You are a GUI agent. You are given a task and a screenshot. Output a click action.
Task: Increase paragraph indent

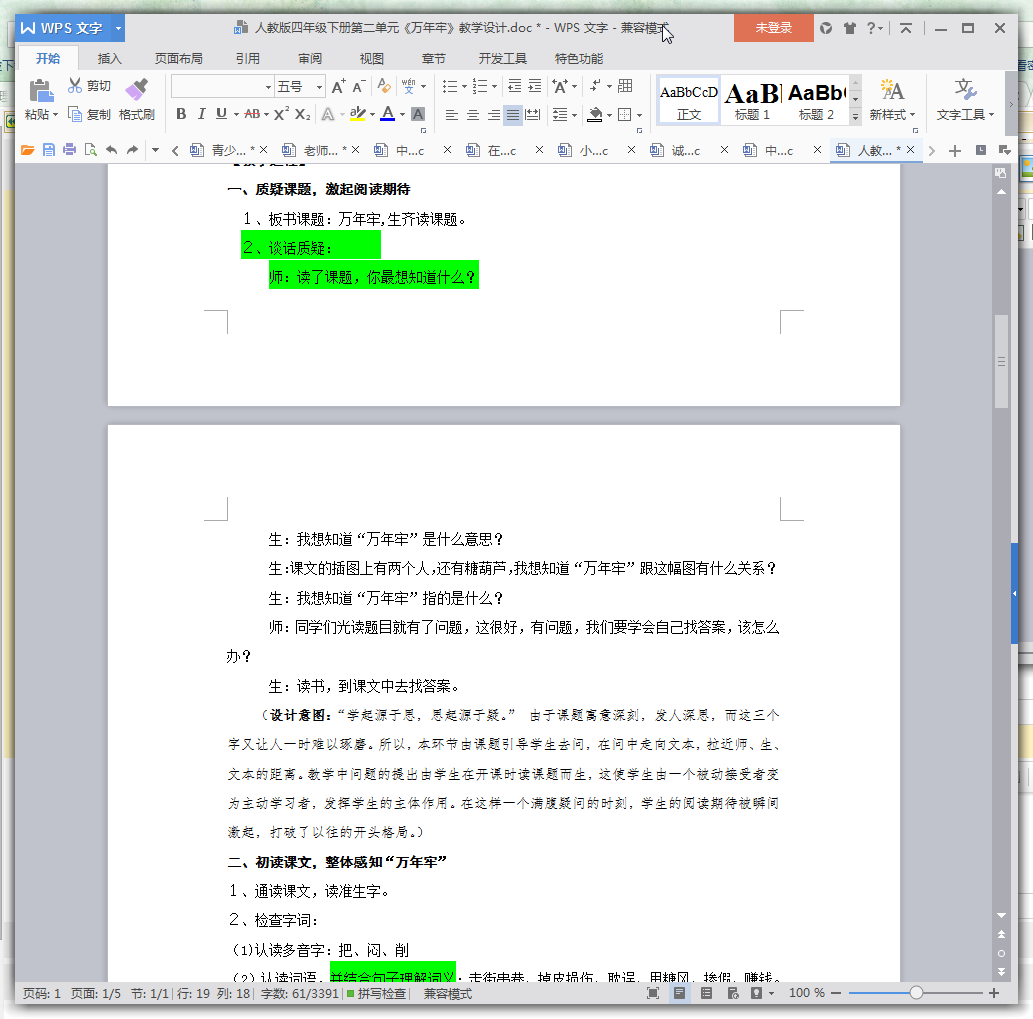pos(535,86)
